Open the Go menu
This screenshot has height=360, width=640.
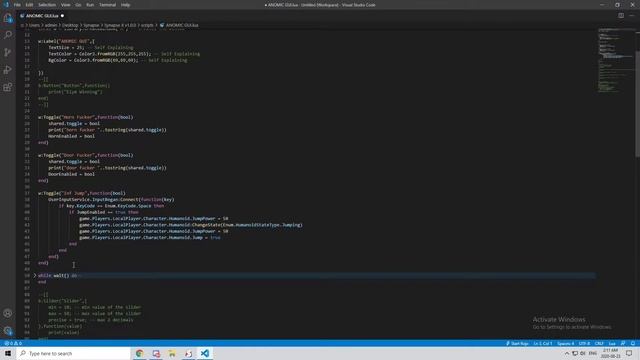pyautogui.click(x=78, y=5)
